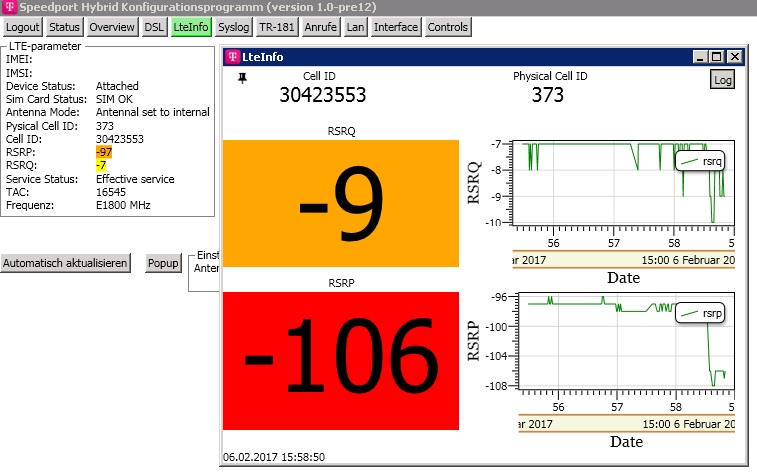The width and height of the screenshot is (757, 474).
Task: Click TAC value 16545
Action: 111,192
